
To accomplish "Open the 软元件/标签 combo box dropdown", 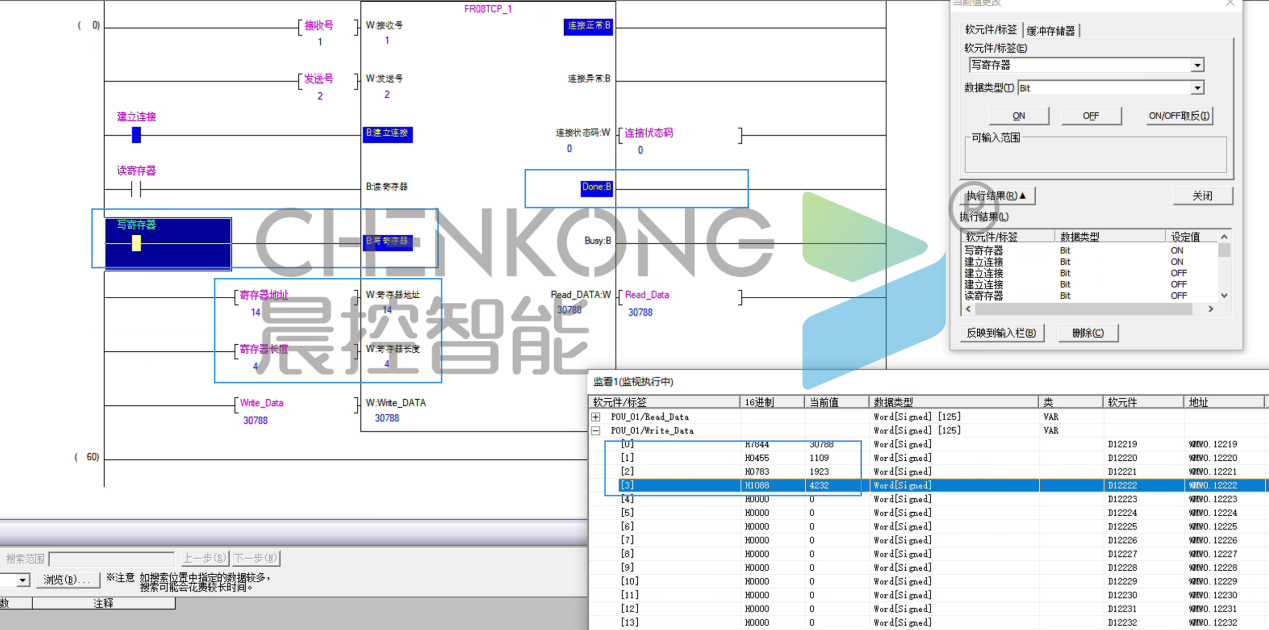I will pos(1197,66).
